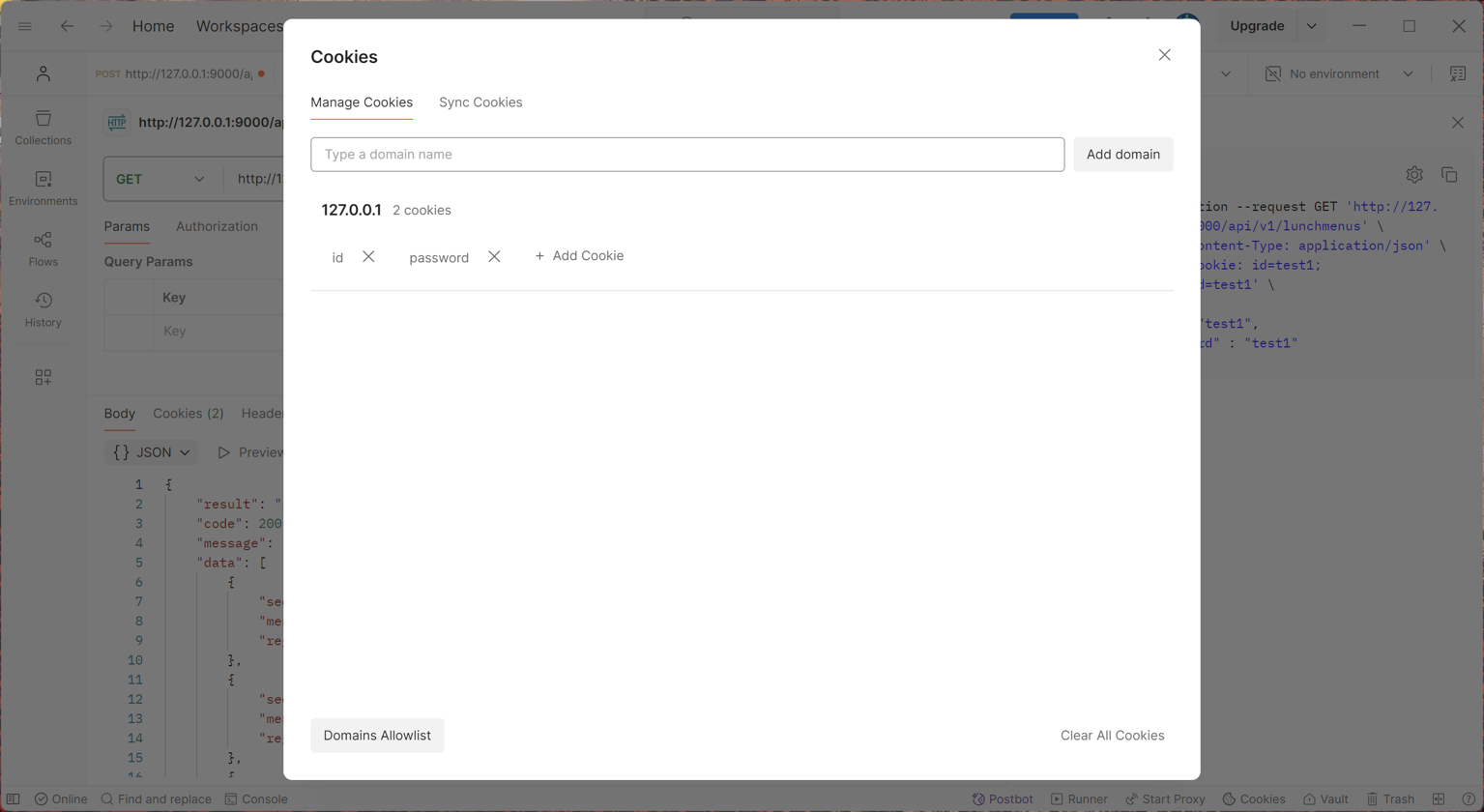The image size is (1484, 812).
Task: Delete the id cookie
Action: (x=368, y=256)
